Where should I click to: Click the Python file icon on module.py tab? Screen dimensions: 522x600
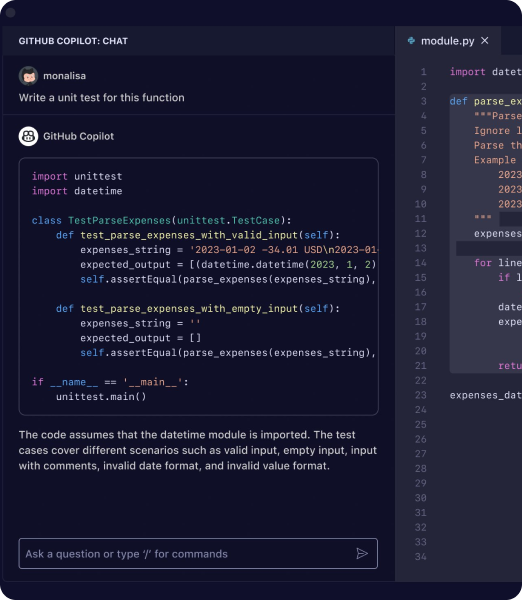[x=411, y=41]
